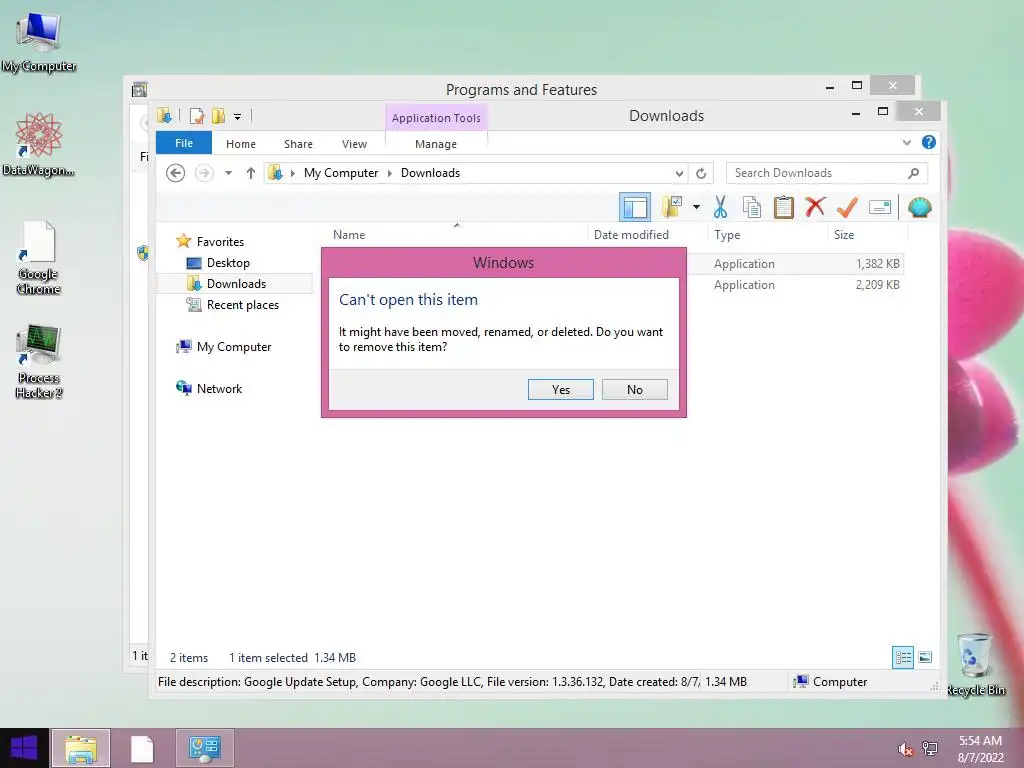The height and width of the screenshot is (768, 1024).
Task: Click the search magnifier icon
Action: [x=914, y=173]
